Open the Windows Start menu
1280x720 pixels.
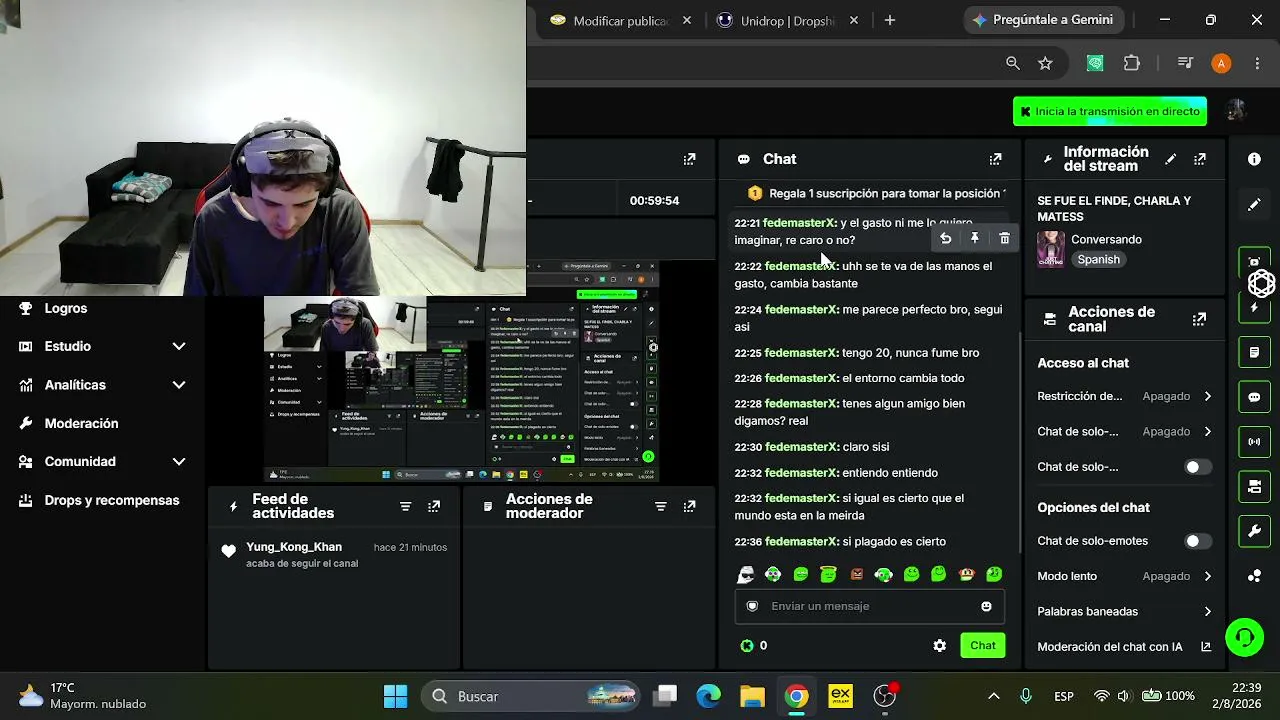[395, 696]
